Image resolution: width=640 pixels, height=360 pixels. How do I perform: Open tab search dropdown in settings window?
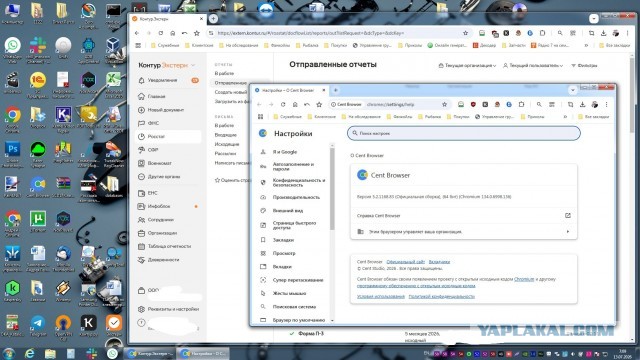(573, 90)
